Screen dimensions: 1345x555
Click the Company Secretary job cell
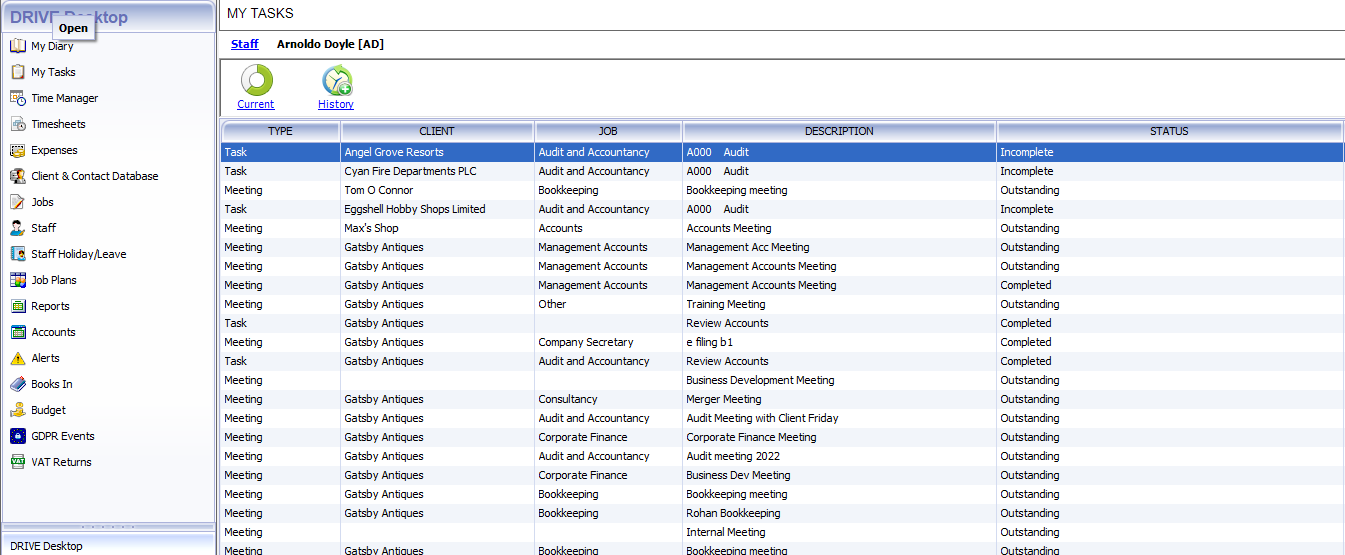point(609,342)
